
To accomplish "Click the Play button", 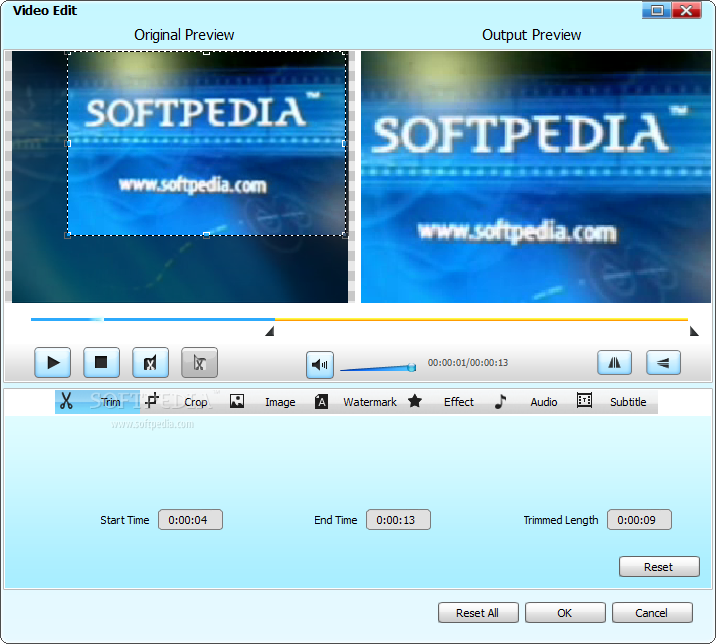I will (53, 363).
